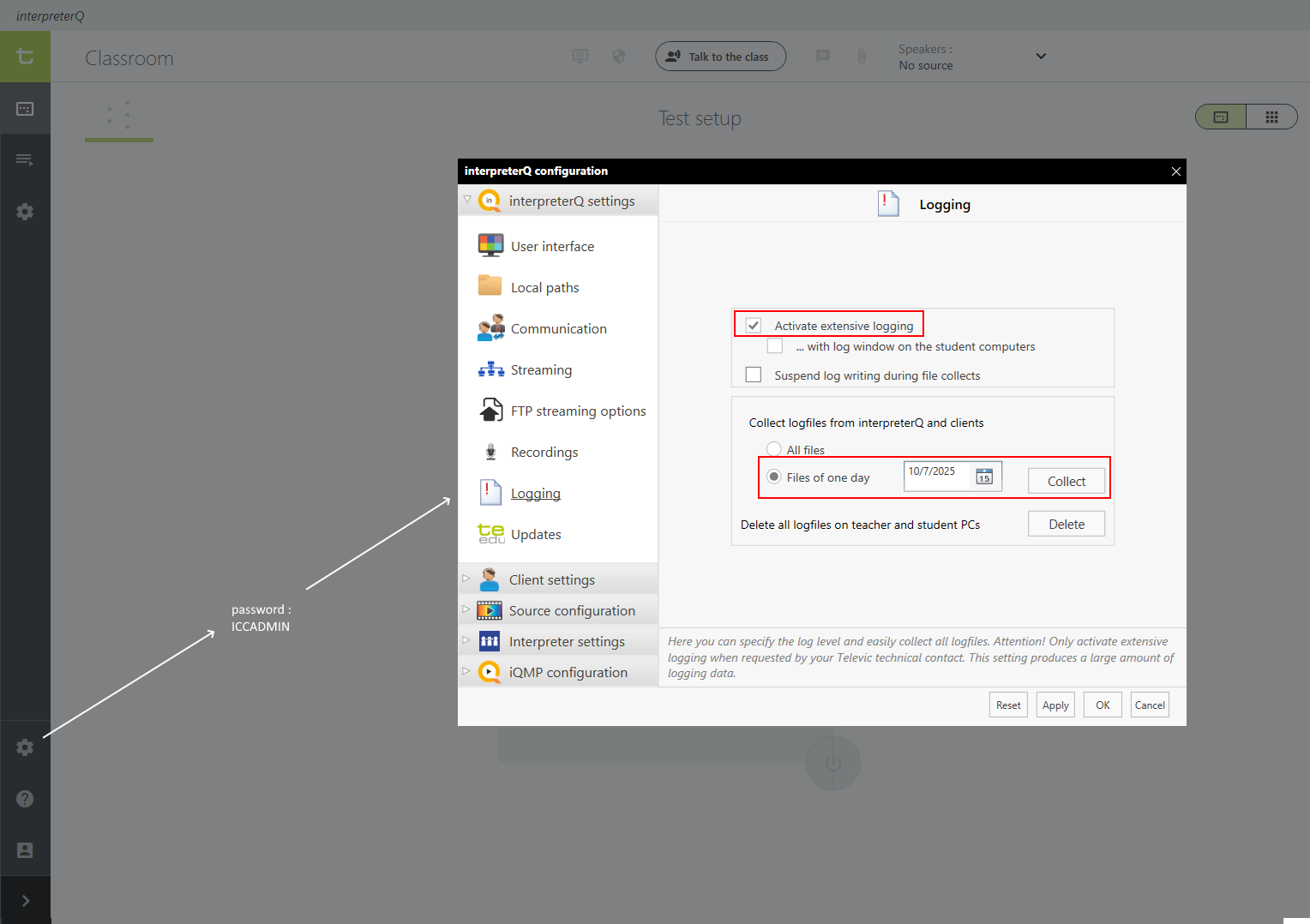Click the shield icon in top bar
Image resolution: width=1310 pixels, height=924 pixels.
[619, 57]
